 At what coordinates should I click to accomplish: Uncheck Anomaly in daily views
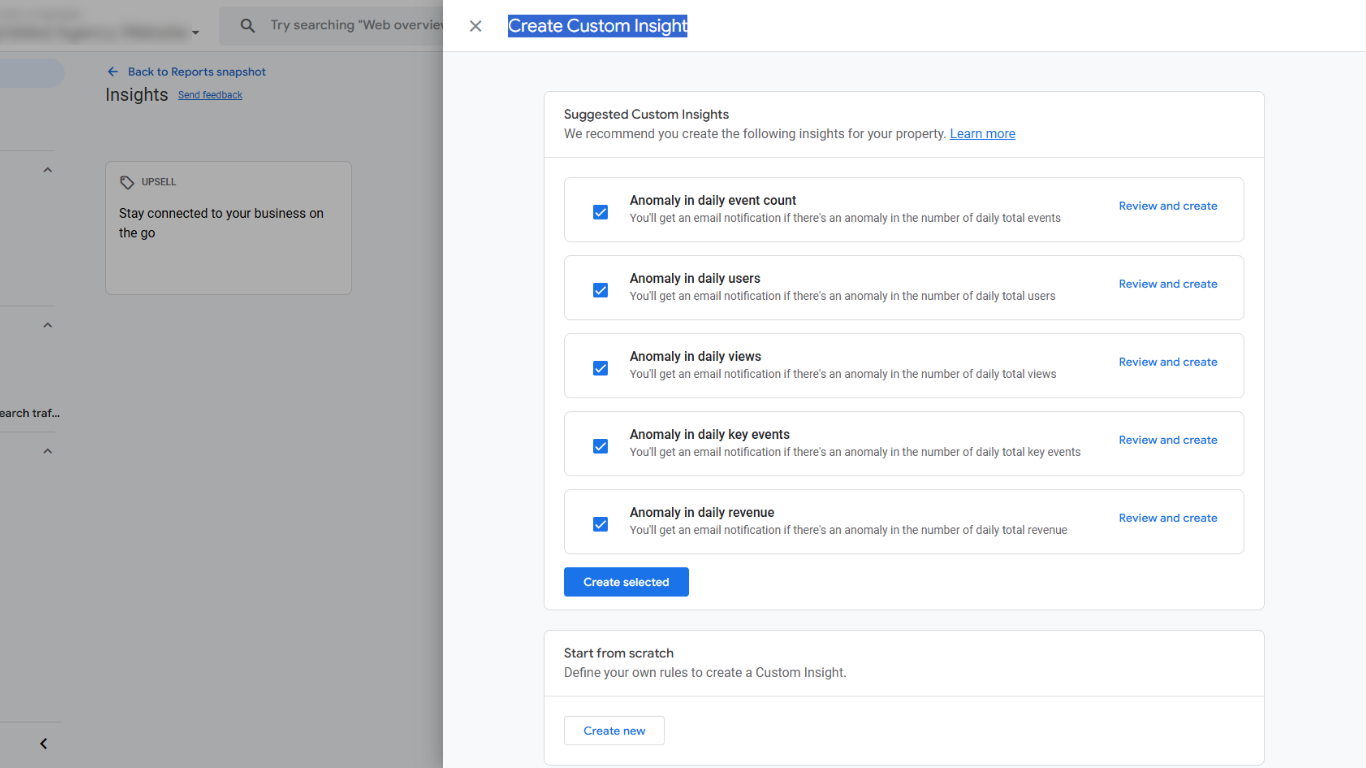tap(600, 368)
